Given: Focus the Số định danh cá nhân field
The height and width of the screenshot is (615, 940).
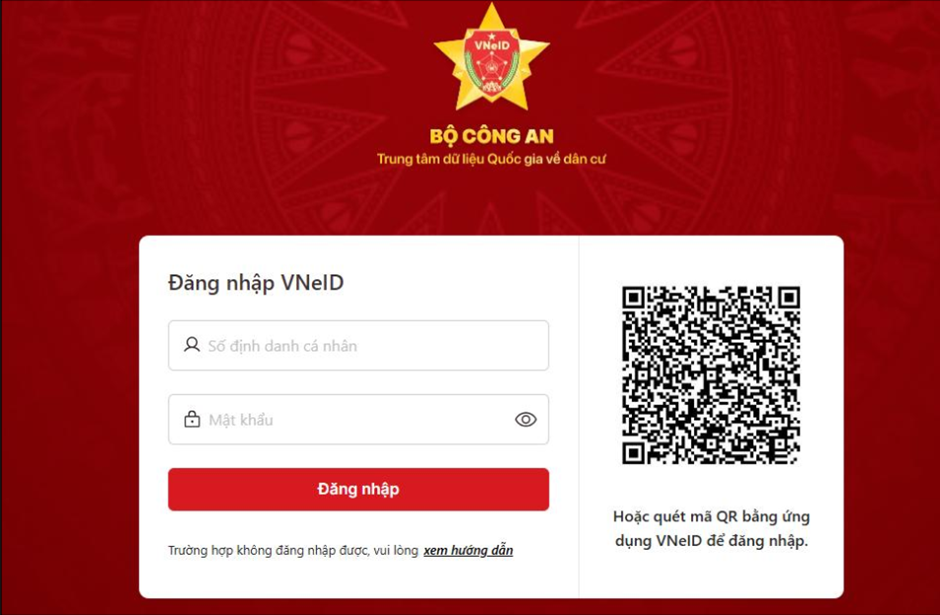Looking at the screenshot, I should [358, 345].
